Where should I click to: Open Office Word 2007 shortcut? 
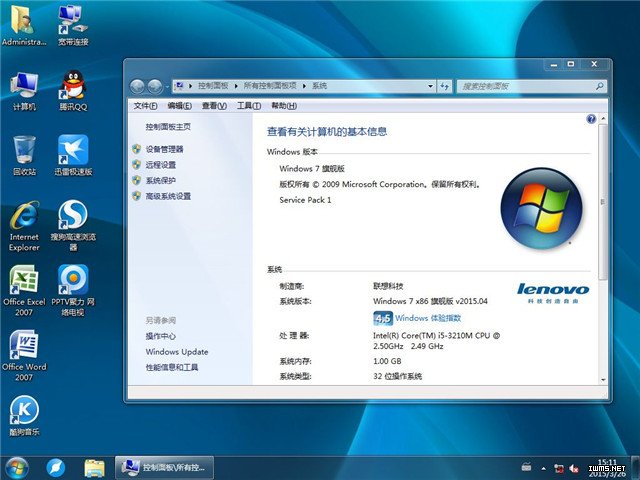point(24,356)
